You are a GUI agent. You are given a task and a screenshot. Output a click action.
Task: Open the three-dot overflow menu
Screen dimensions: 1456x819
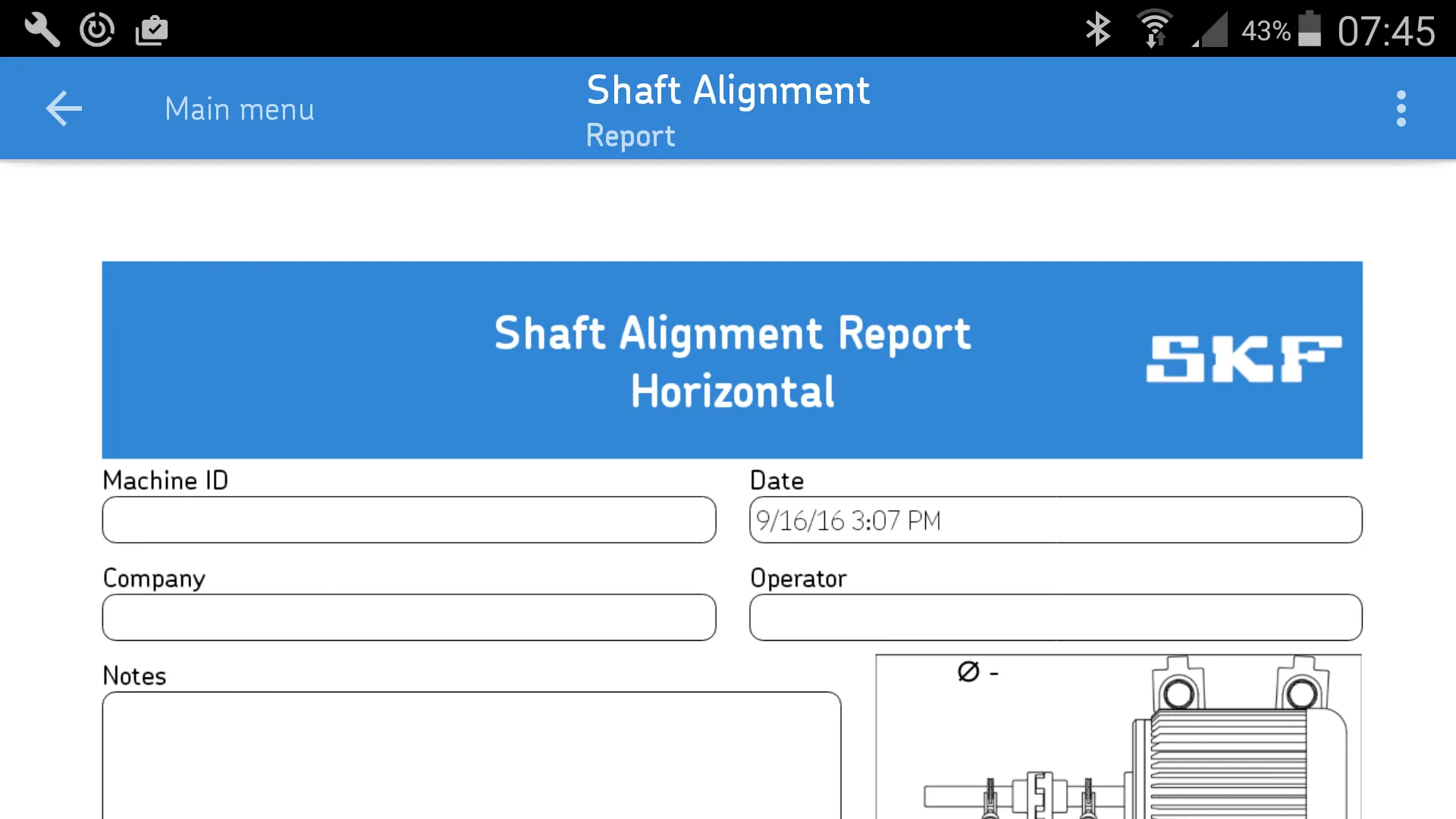[x=1401, y=108]
